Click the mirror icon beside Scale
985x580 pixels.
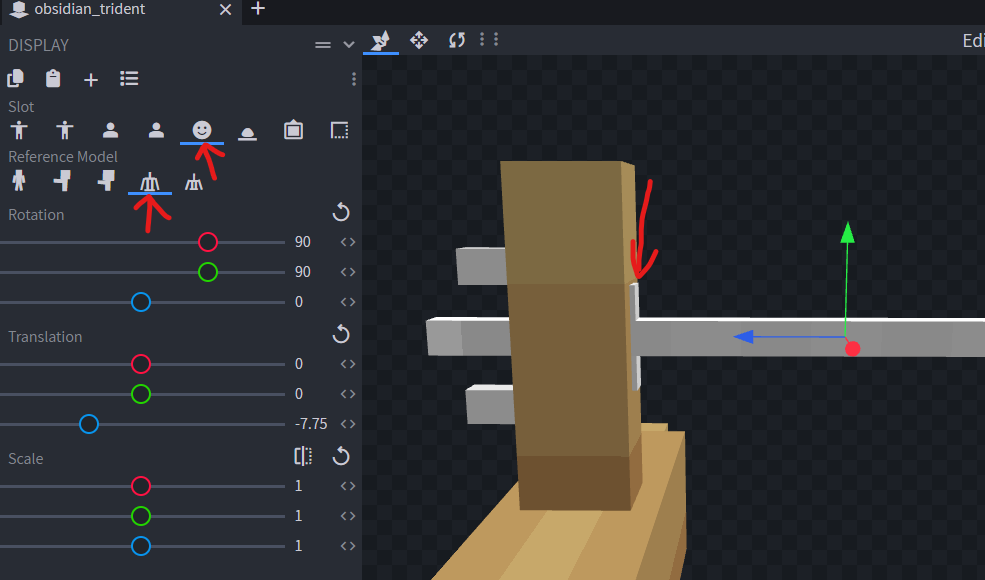[304, 457]
